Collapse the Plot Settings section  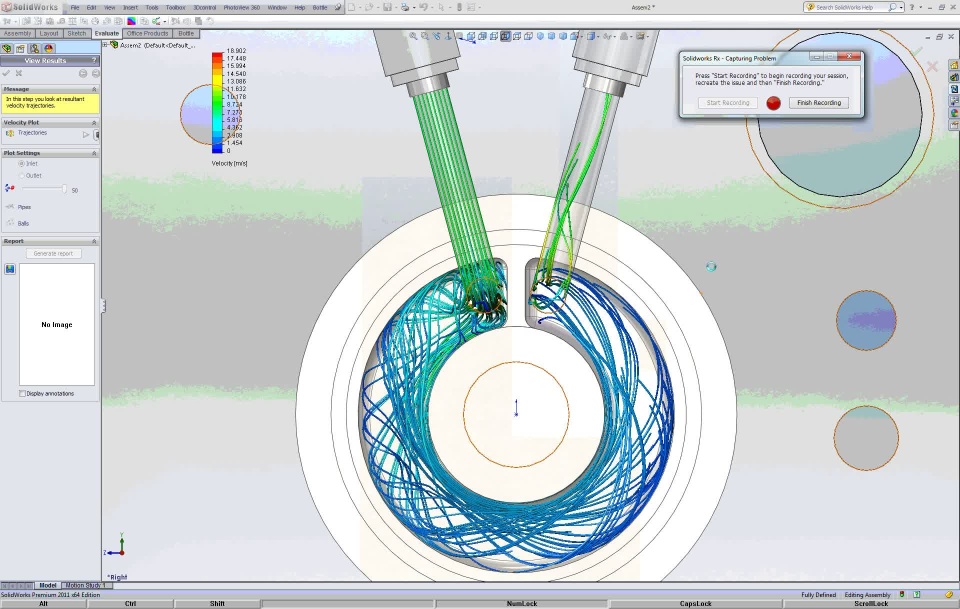[94, 153]
